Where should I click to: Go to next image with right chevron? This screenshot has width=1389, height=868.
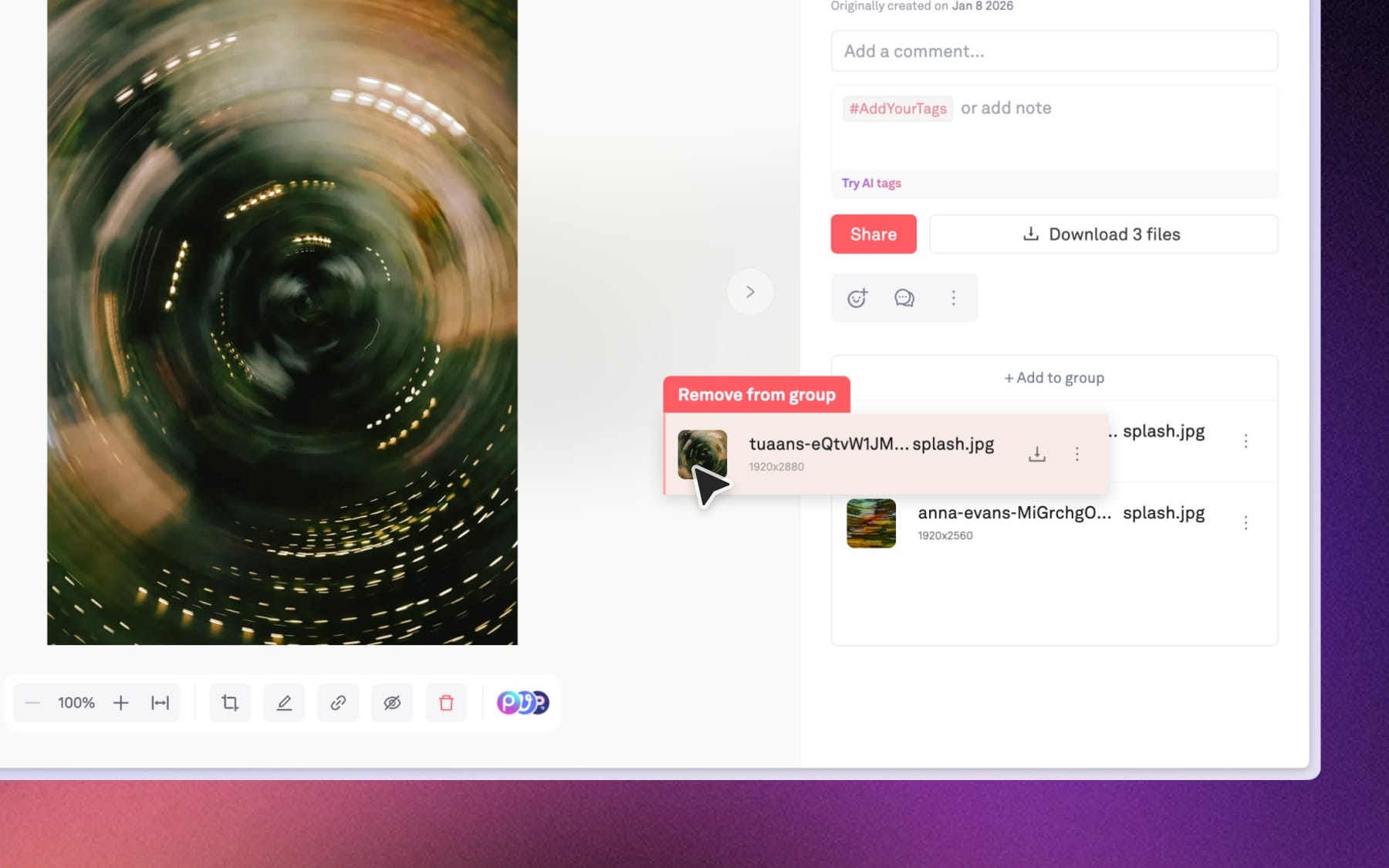coord(750,292)
